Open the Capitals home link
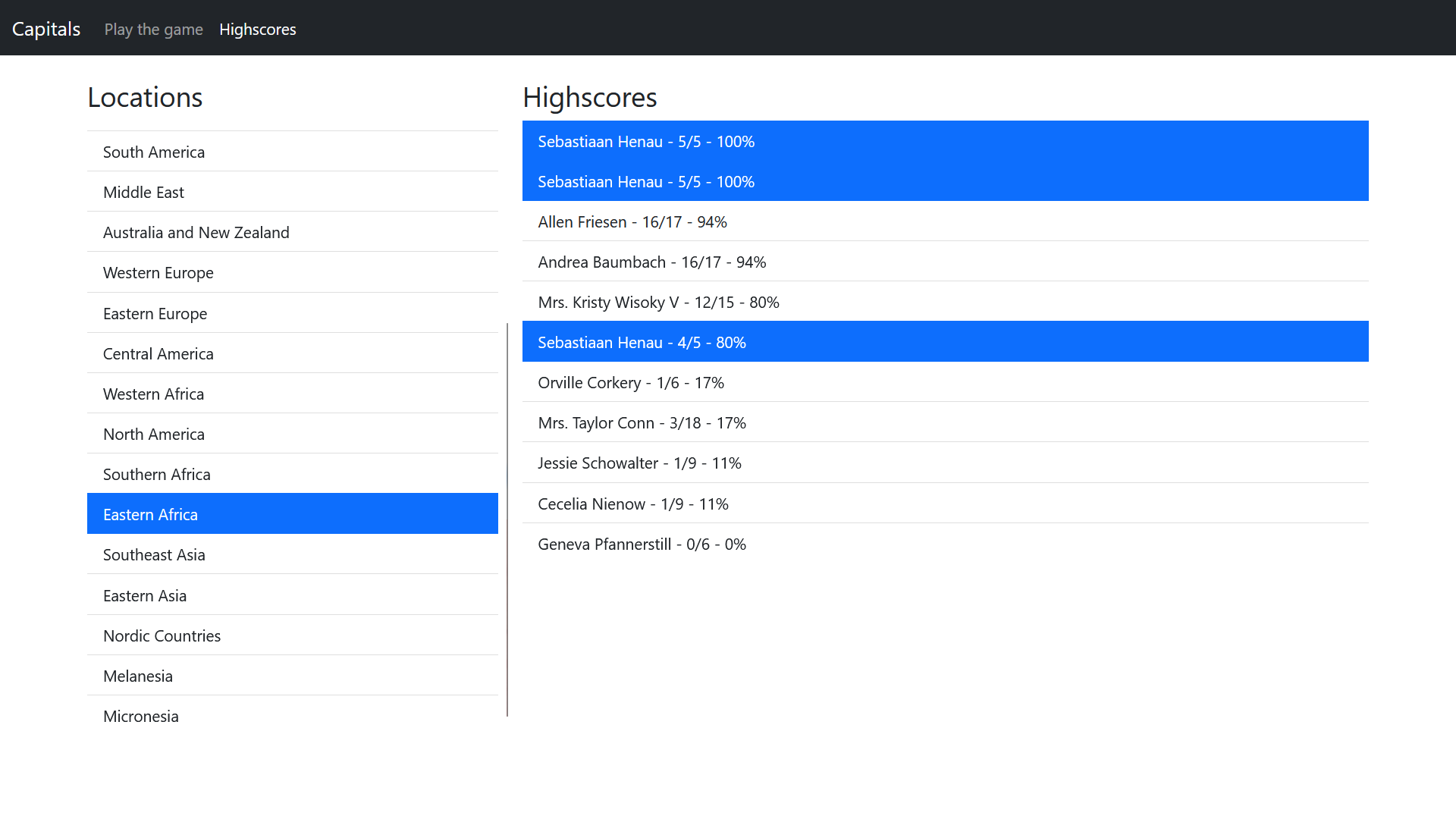1456x819 pixels. coord(46,29)
